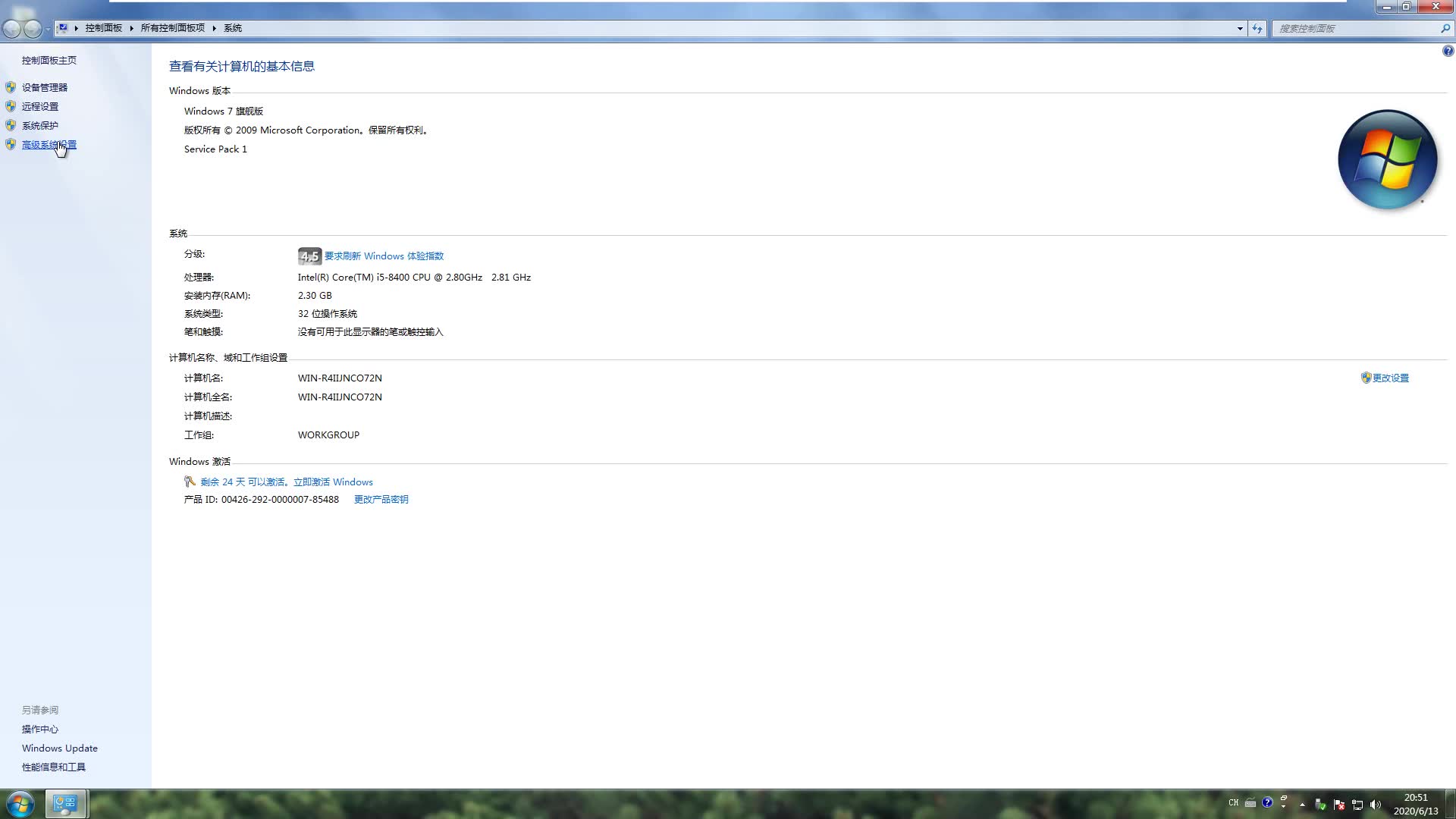Image resolution: width=1456 pixels, height=819 pixels.
Task: Click the control panel icon in address bar
Action: pyautogui.click(x=63, y=28)
